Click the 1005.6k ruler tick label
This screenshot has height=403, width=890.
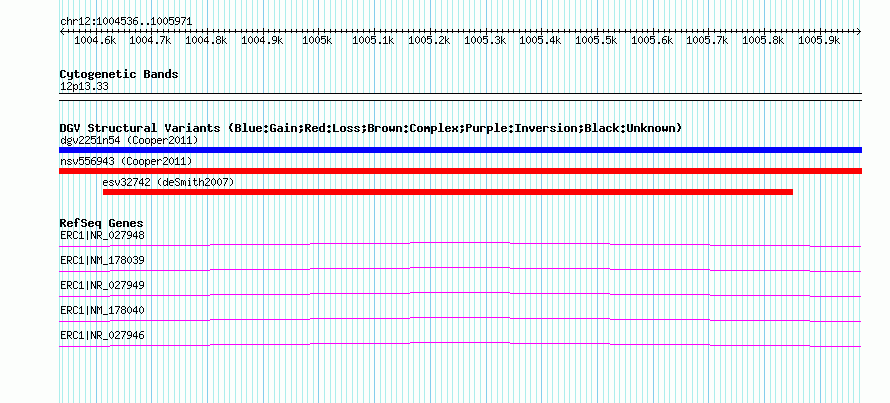click(652, 40)
